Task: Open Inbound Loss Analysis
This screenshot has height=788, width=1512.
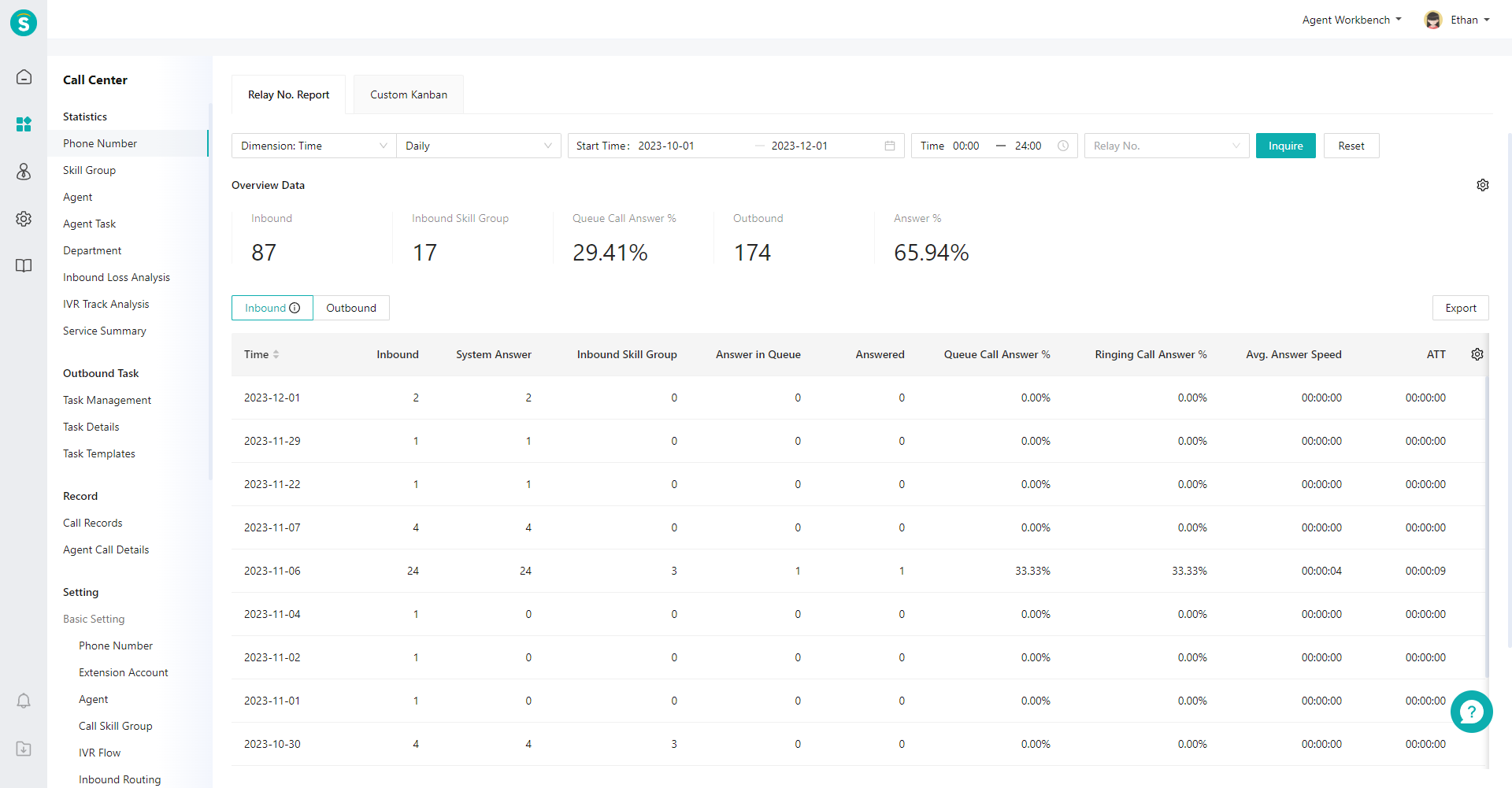Action: coord(117,277)
